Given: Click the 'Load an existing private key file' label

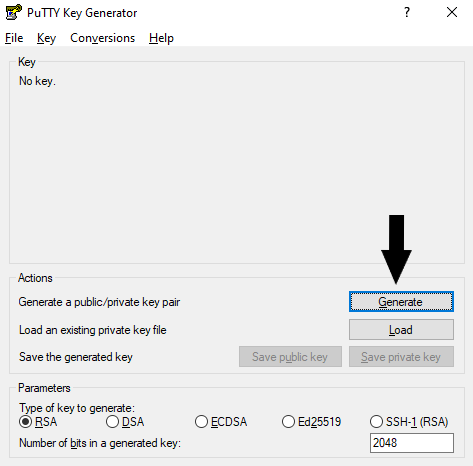Looking at the screenshot, I should [x=93, y=330].
